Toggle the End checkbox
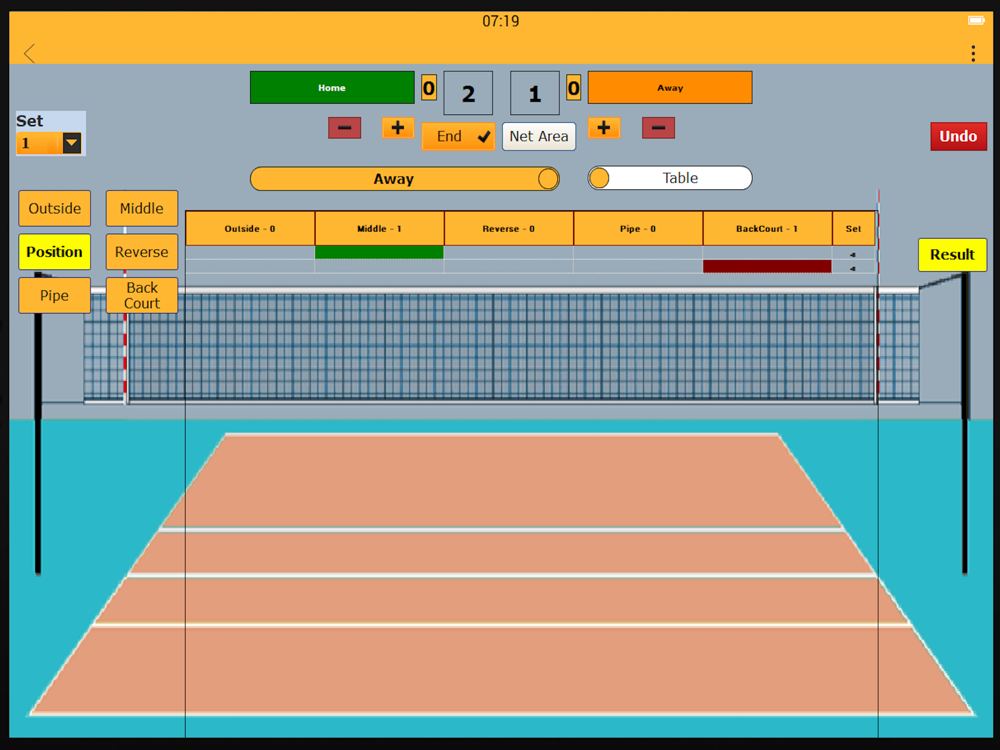1000x750 pixels. (x=459, y=136)
